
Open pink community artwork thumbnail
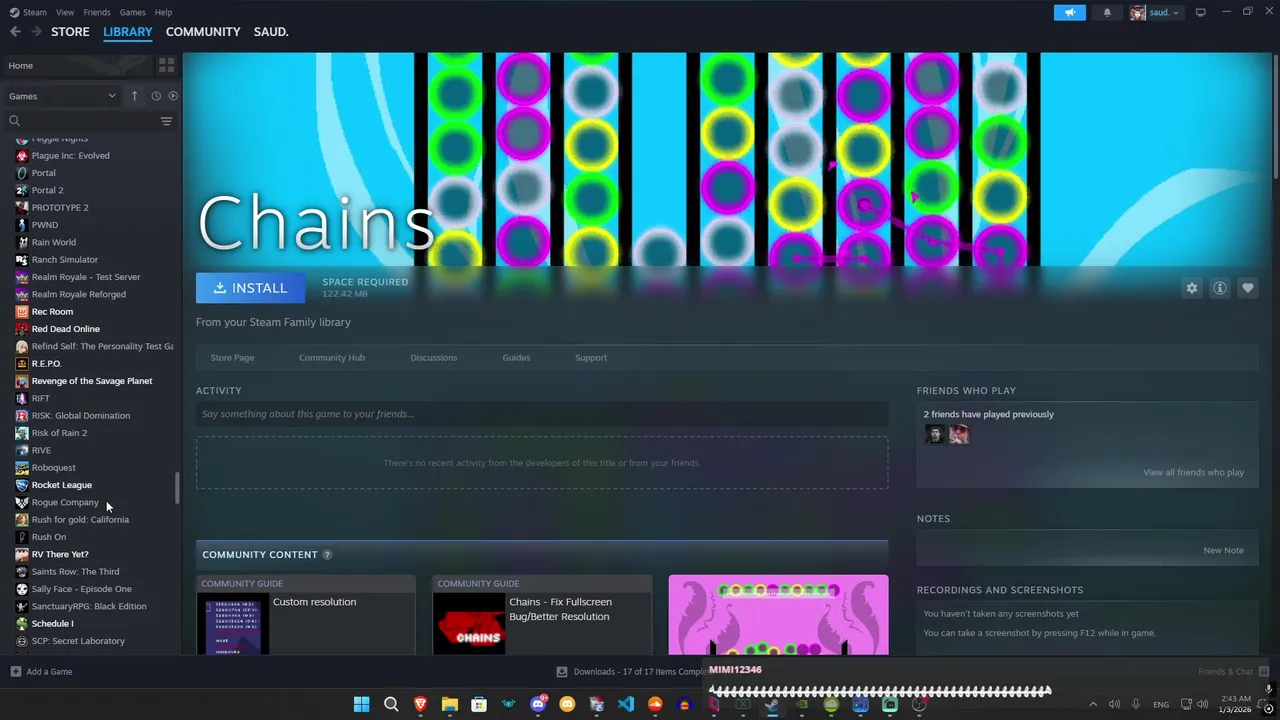pos(778,615)
